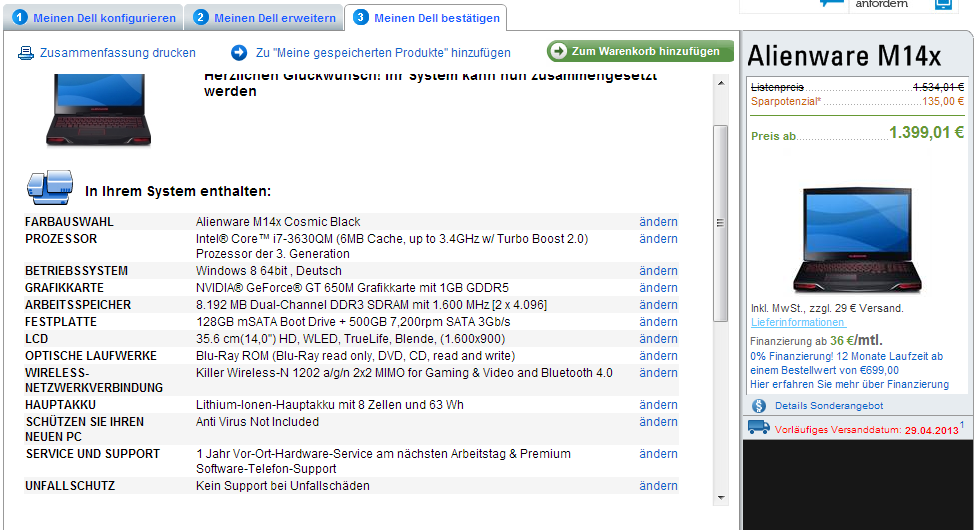
Task: Click the Vorläufiges Versanddatum 29.04.2013 text
Action: [867, 430]
